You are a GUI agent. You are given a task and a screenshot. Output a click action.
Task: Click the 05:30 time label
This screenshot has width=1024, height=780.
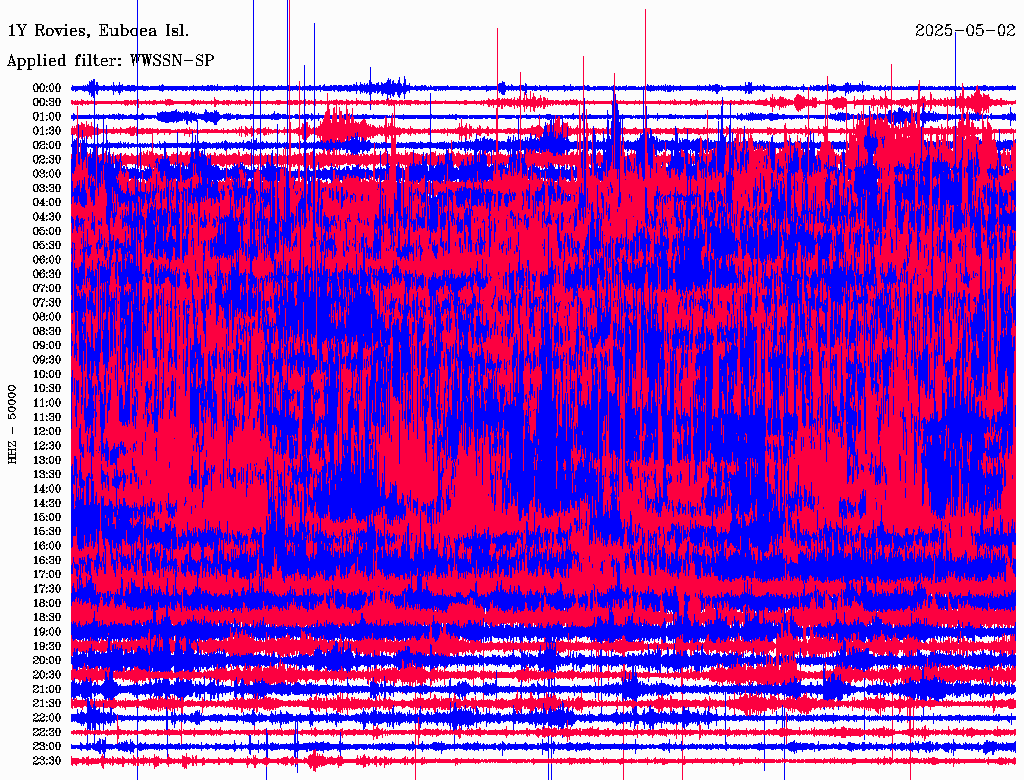47,245
